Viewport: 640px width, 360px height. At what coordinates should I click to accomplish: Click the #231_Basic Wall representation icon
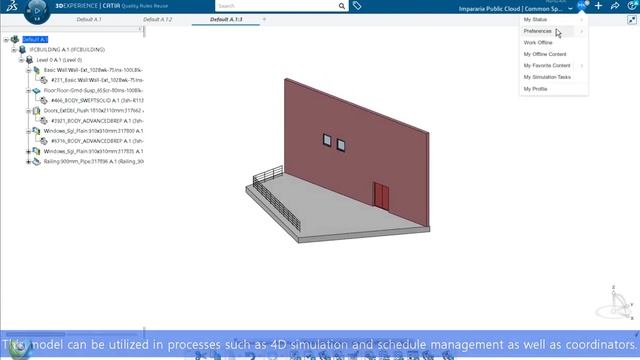(x=44, y=80)
